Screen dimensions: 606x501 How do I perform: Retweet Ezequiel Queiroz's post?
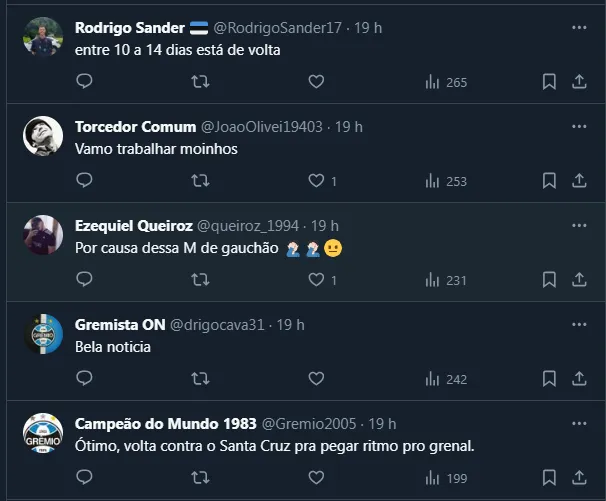pyautogui.click(x=200, y=280)
